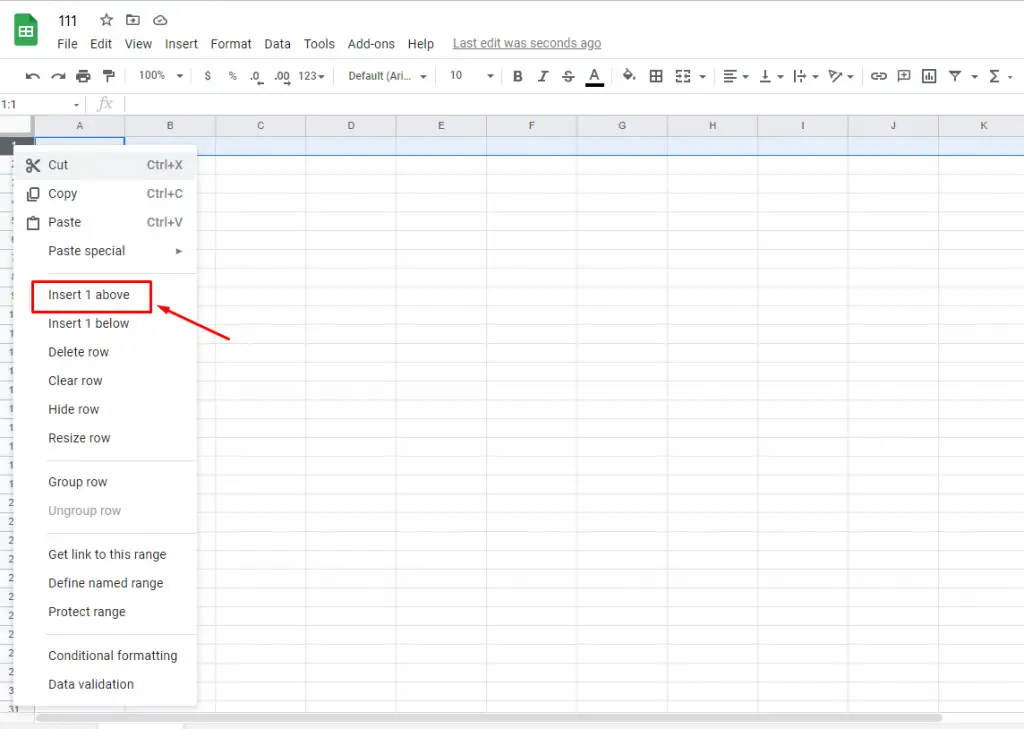Open the Insert menu
The image size is (1024, 729).
pyautogui.click(x=181, y=44)
